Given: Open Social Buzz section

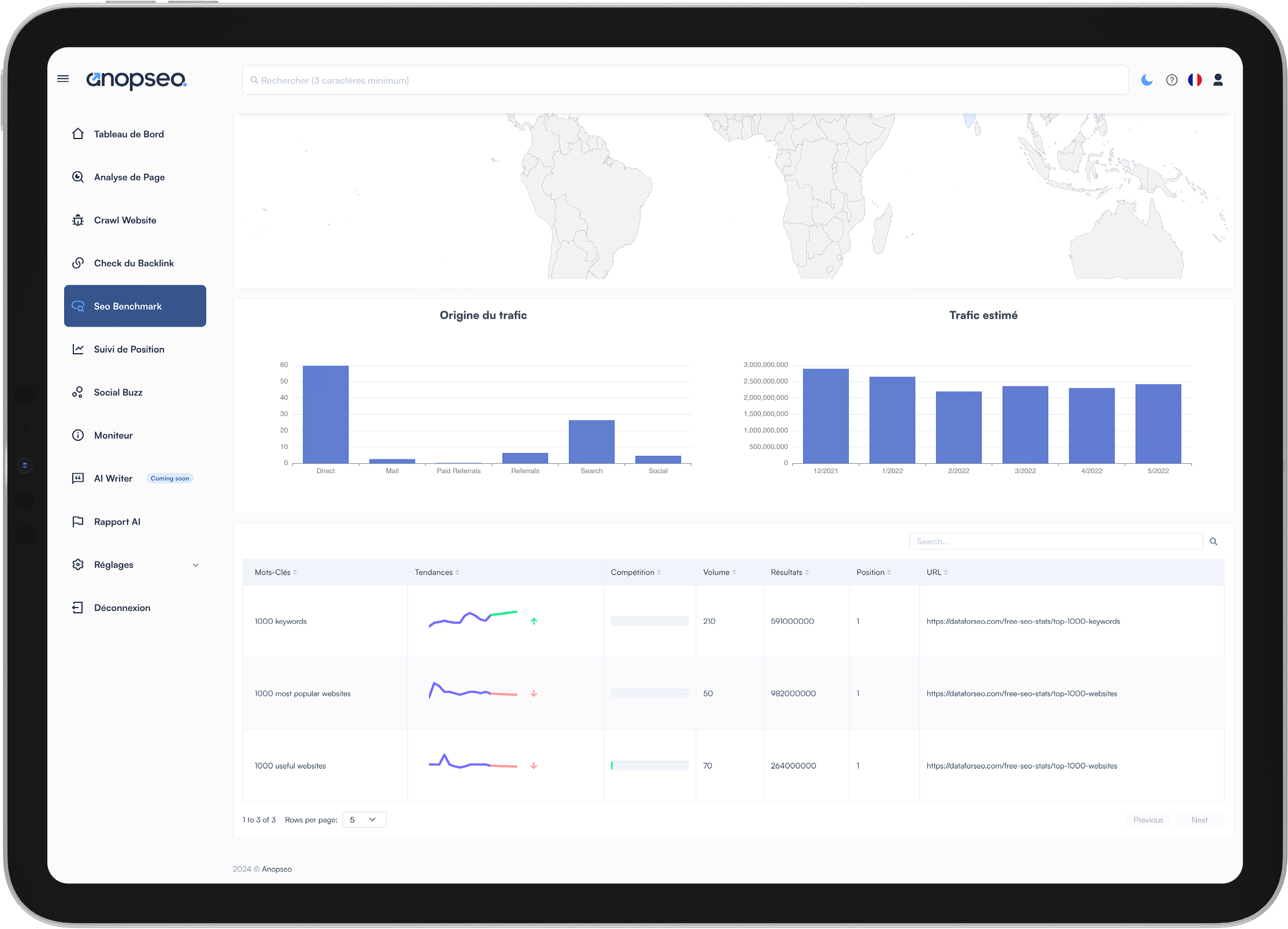Looking at the screenshot, I should point(117,392).
